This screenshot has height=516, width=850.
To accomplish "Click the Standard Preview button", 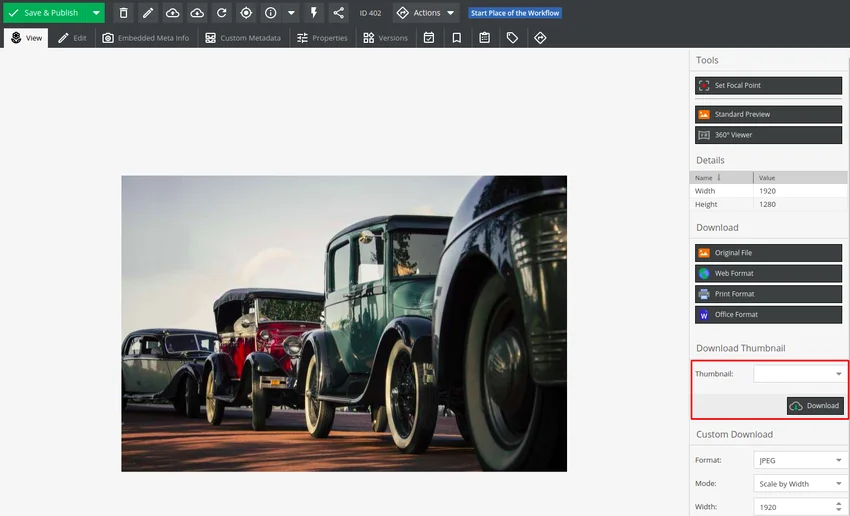I will point(768,114).
